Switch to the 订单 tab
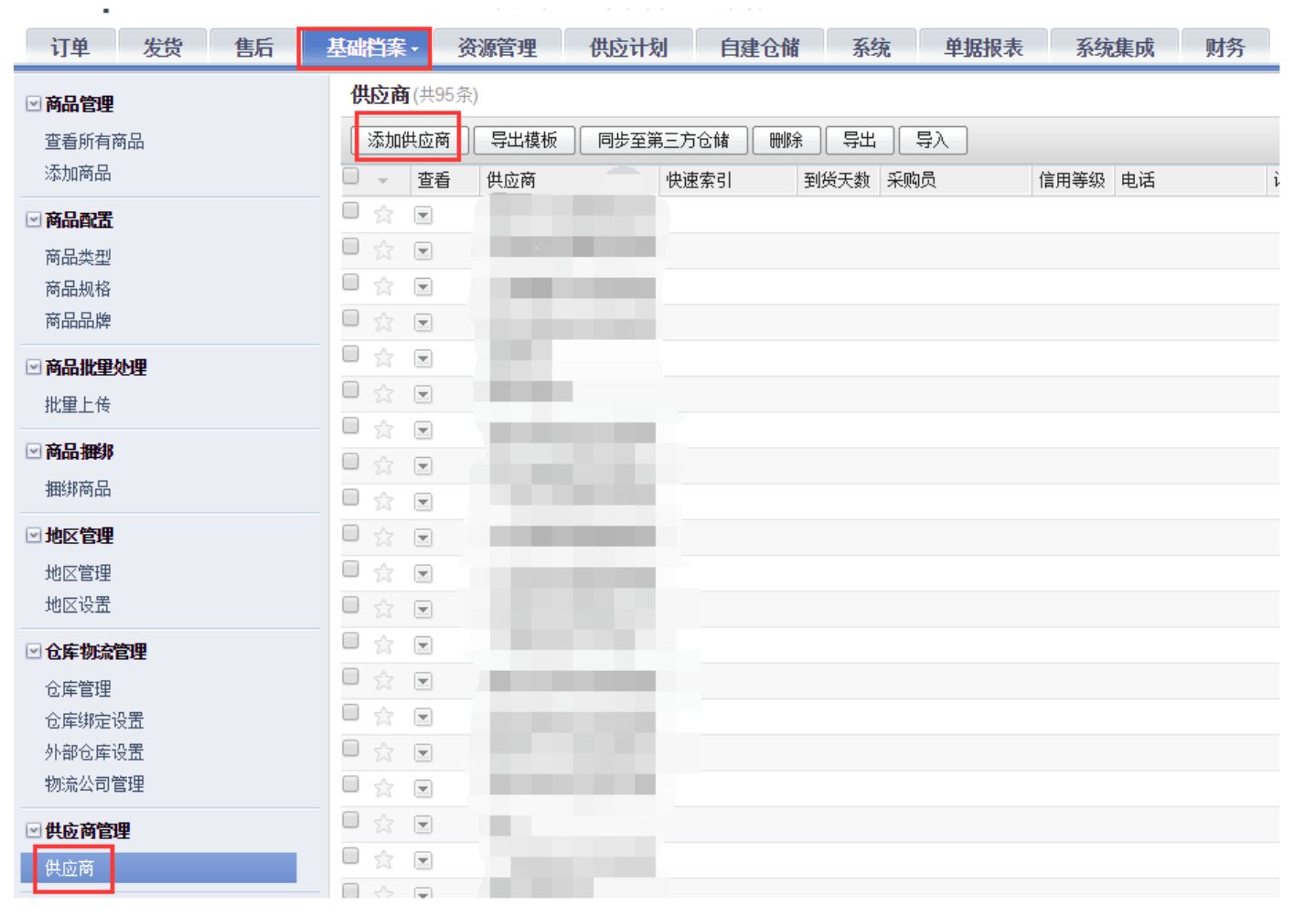 70,47
